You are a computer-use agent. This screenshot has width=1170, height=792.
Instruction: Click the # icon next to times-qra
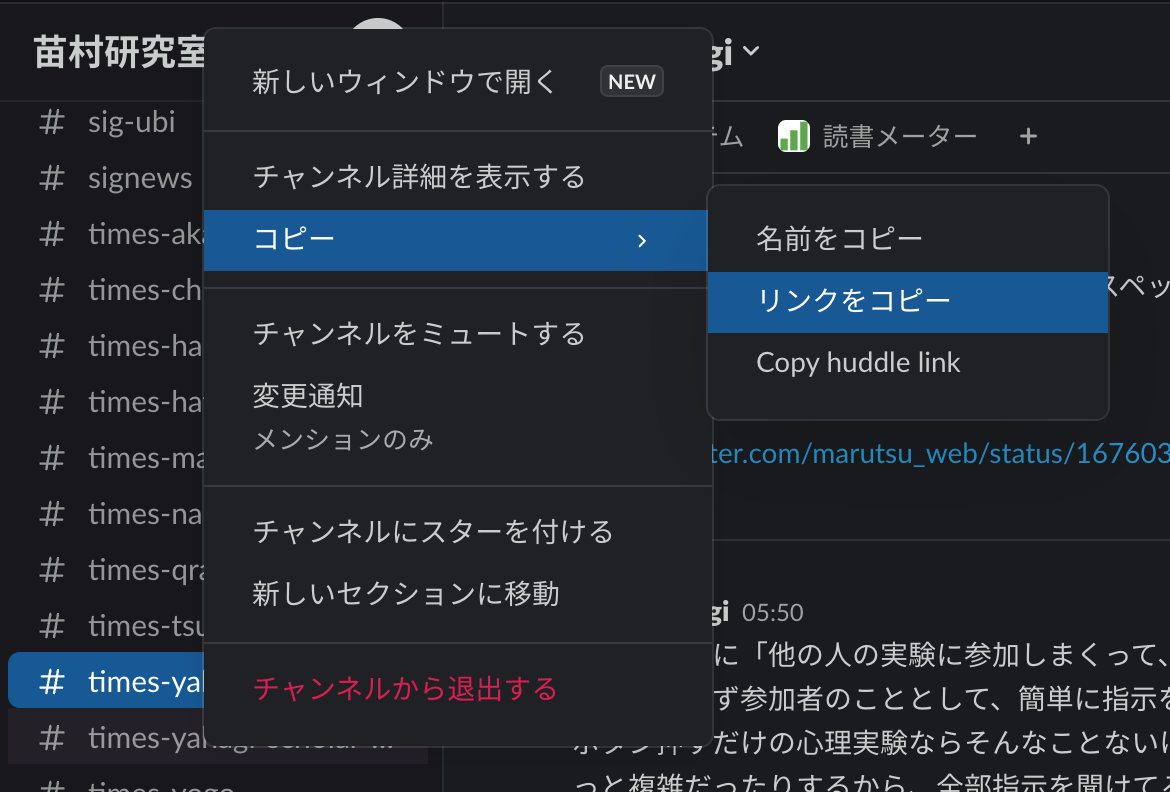click(x=50, y=569)
